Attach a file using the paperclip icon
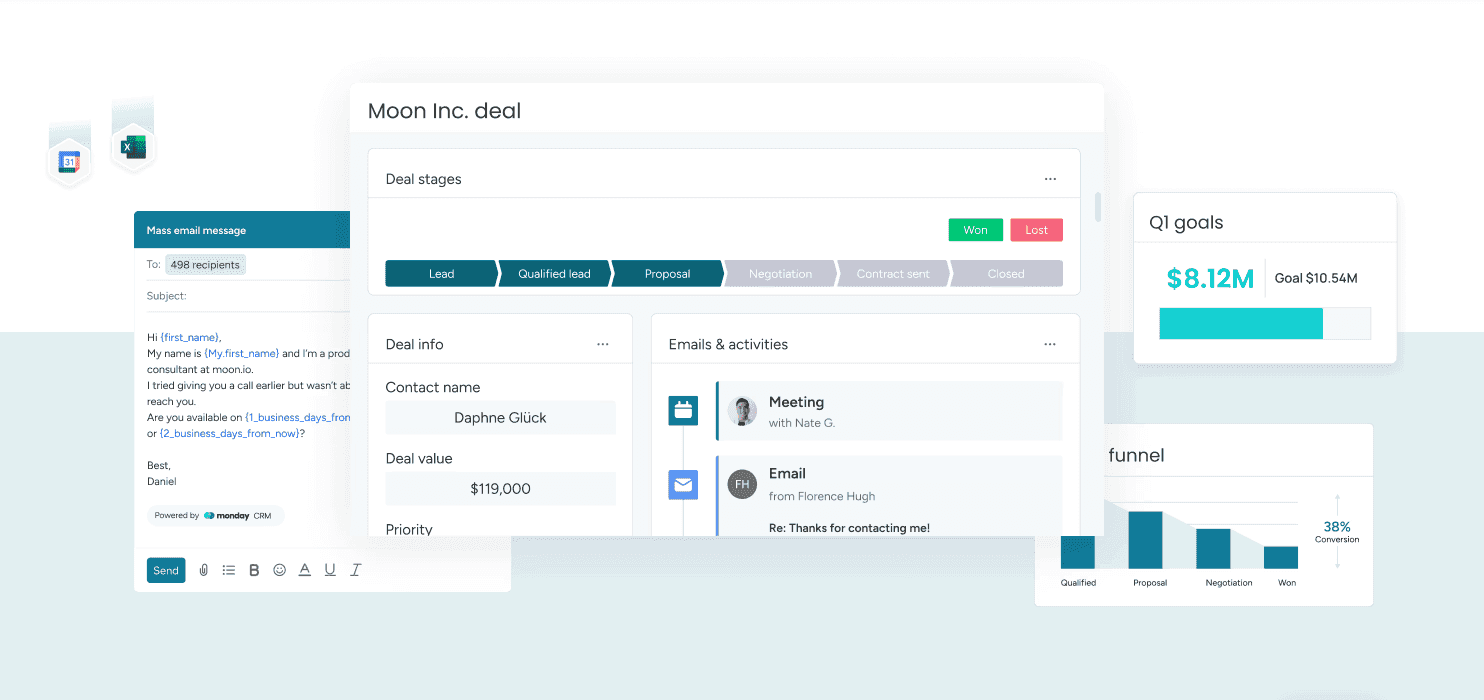Screen dimensions: 1484x700 [x=203, y=569]
